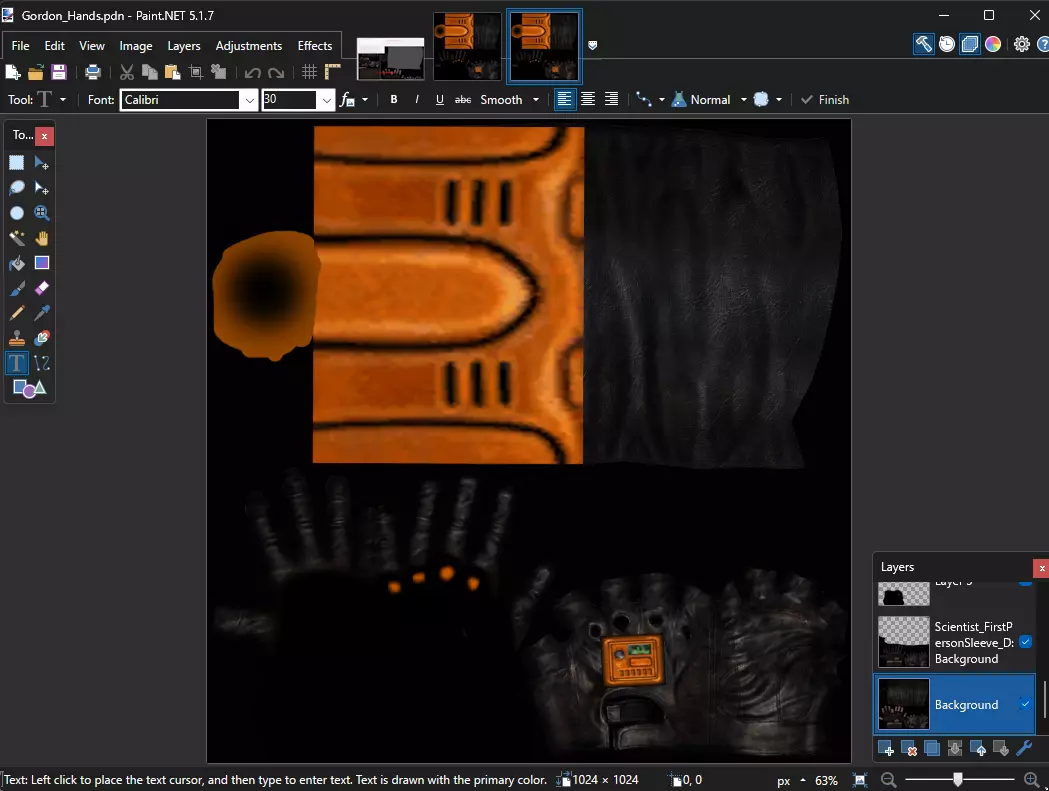Hide the Background layer via checkbox
This screenshot has width=1049, height=791.
(1025, 704)
